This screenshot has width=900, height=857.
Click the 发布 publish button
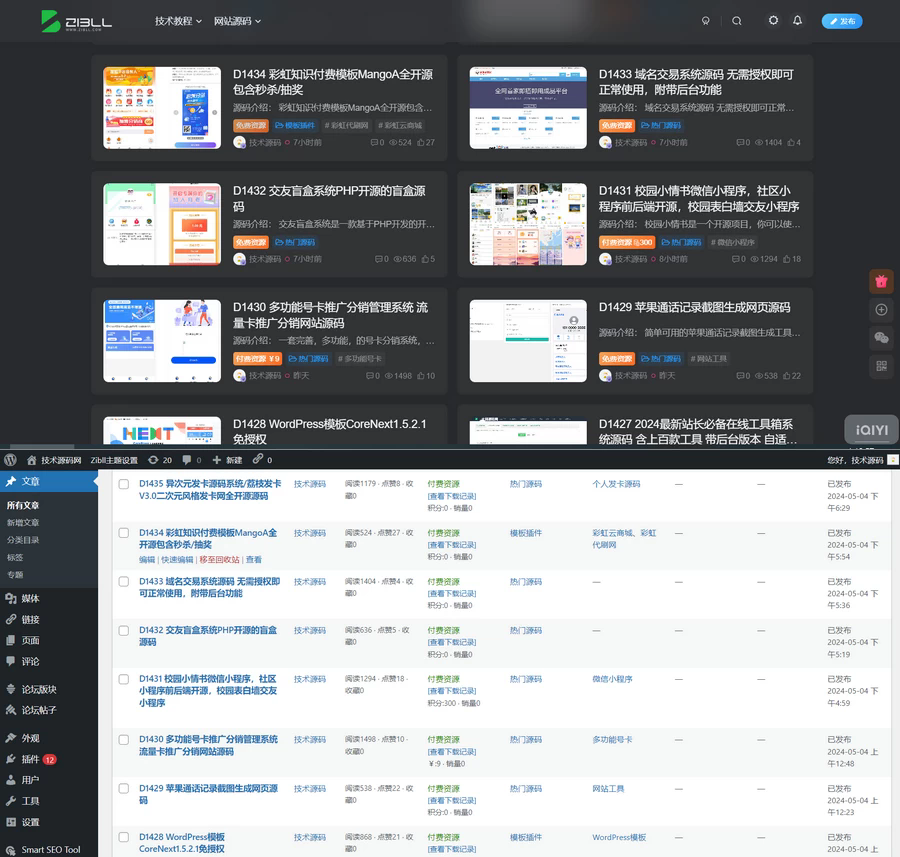click(x=843, y=20)
